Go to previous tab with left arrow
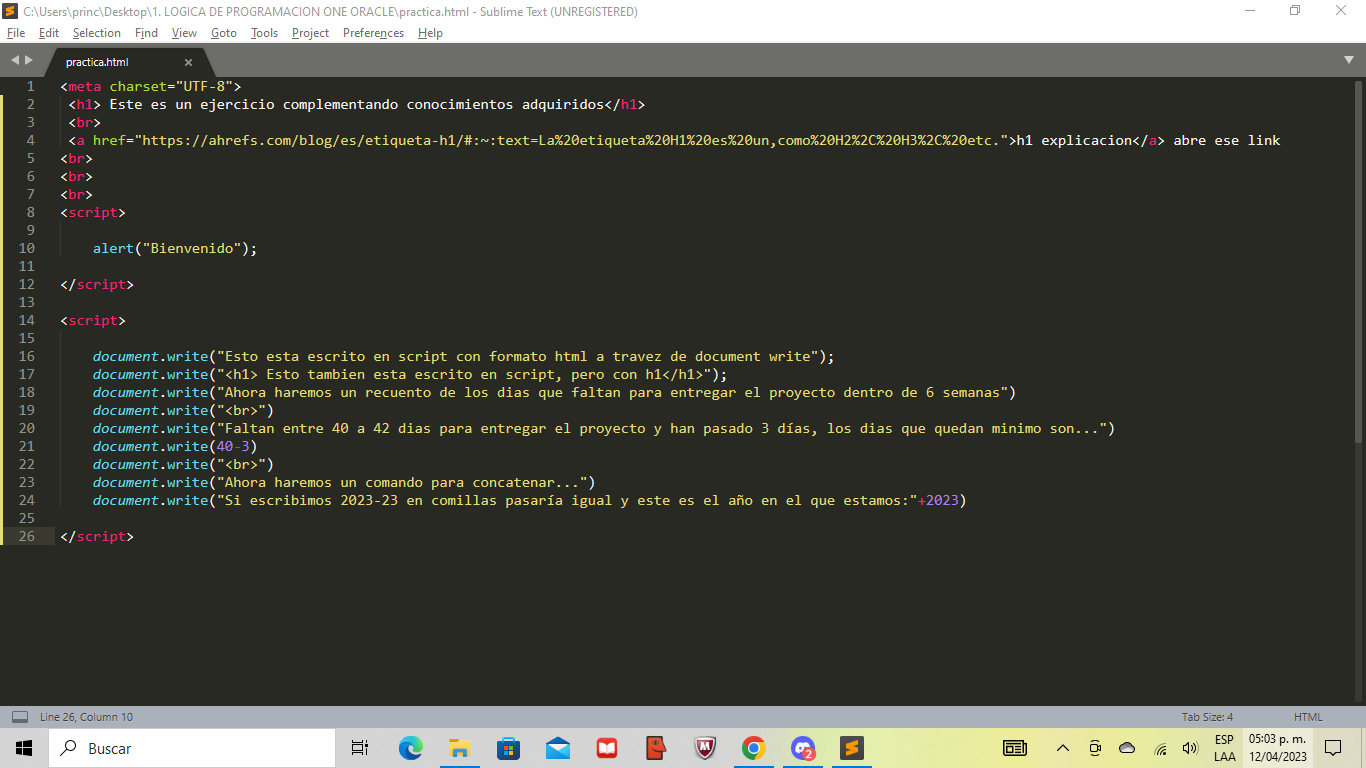The height and width of the screenshot is (768, 1366). click(14, 61)
